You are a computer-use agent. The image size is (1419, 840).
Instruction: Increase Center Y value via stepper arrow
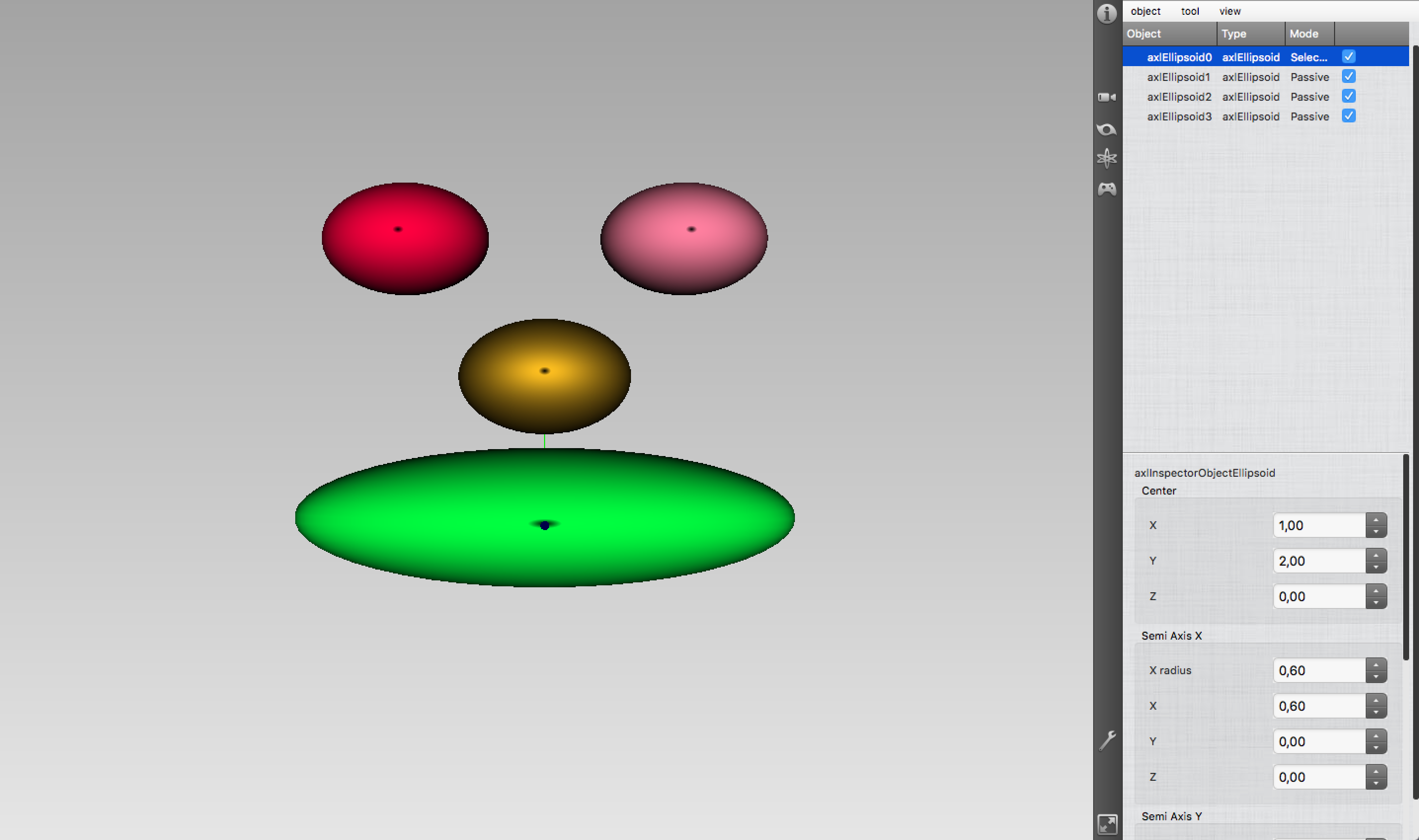(x=1377, y=556)
